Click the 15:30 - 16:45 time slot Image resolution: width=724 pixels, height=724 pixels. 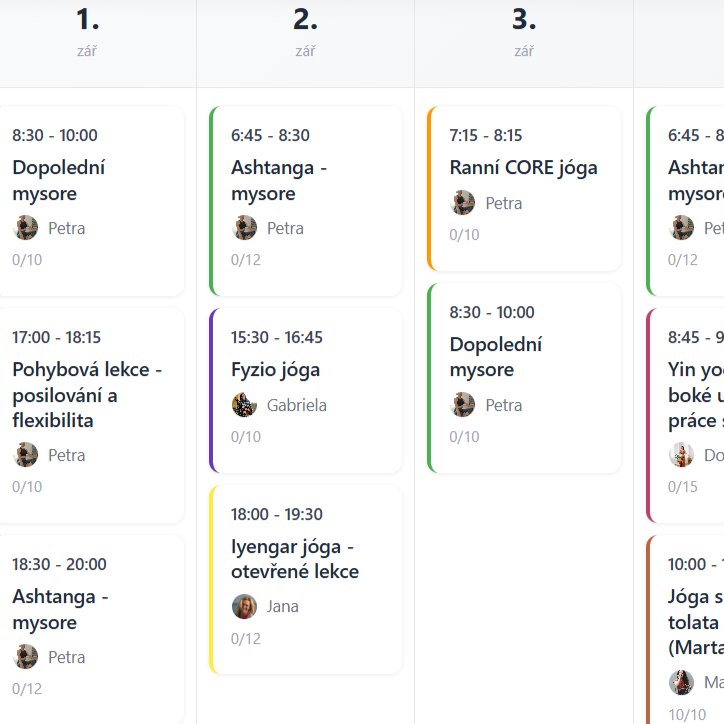[x=277, y=337]
